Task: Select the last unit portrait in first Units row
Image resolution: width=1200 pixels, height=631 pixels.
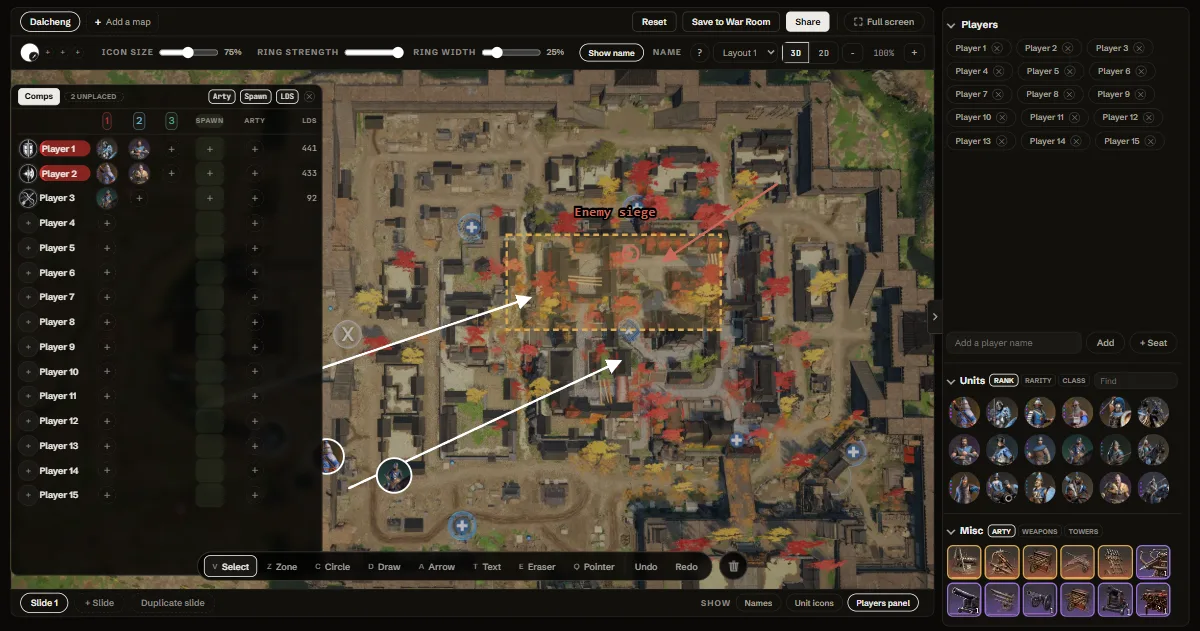Action: (1153, 412)
